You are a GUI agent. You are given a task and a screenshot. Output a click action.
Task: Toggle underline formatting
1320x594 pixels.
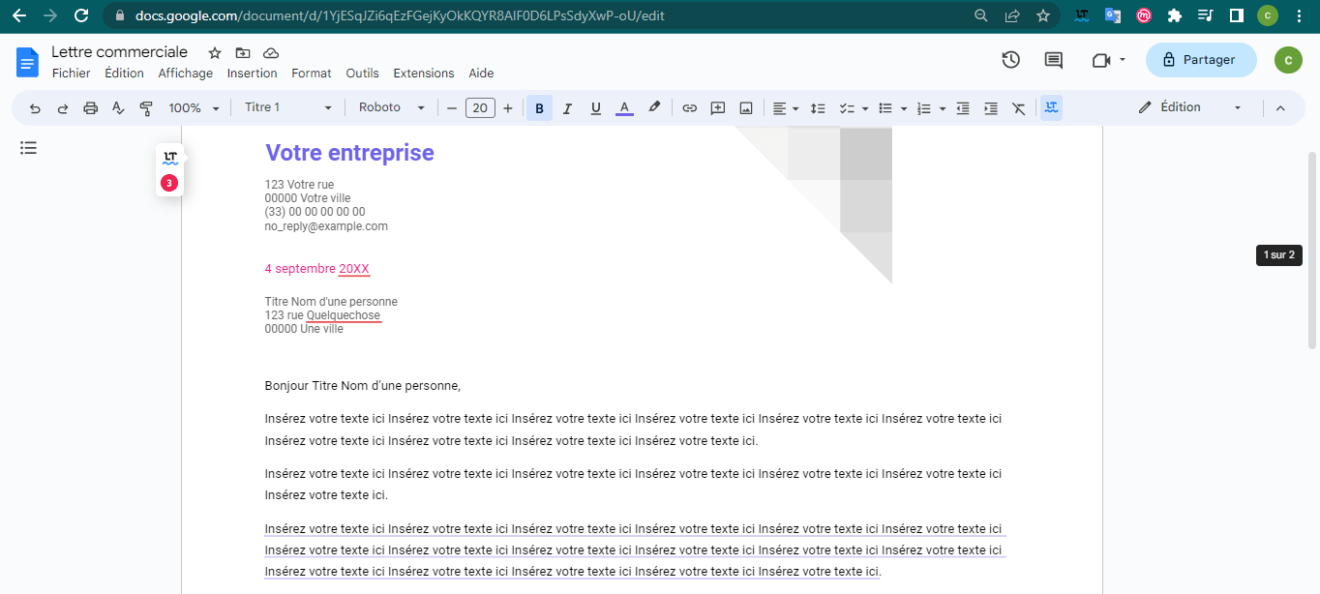click(x=595, y=107)
